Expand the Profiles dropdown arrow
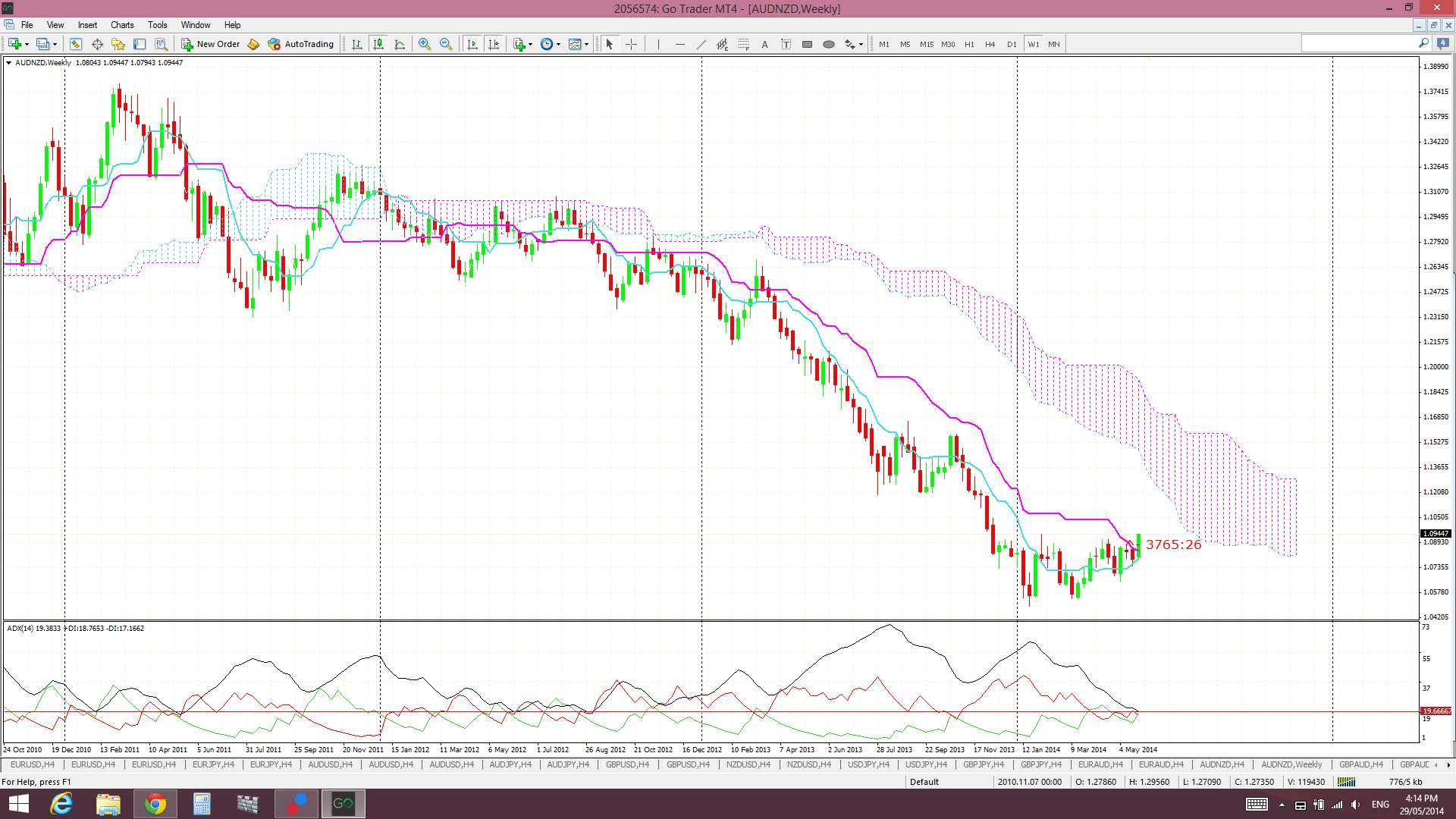Viewport: 1456px width, 819px height. 55,44
